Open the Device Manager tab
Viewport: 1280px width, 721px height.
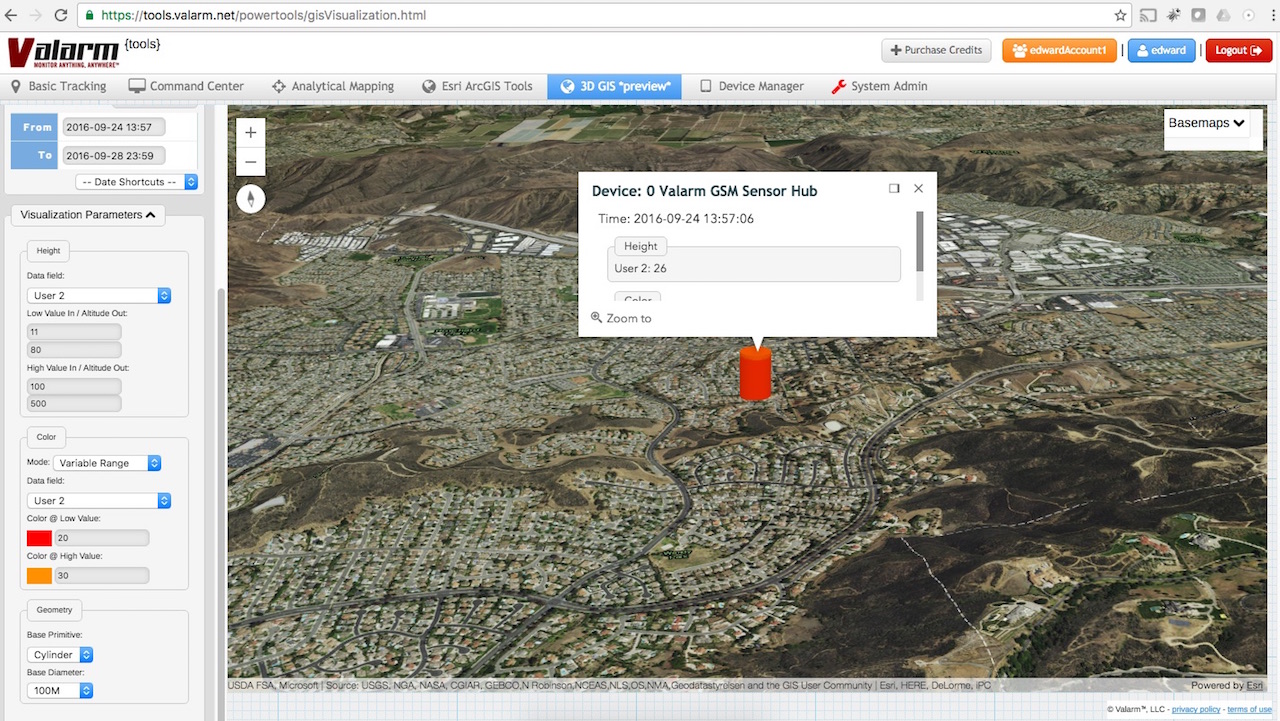click(x=751, y=86)
